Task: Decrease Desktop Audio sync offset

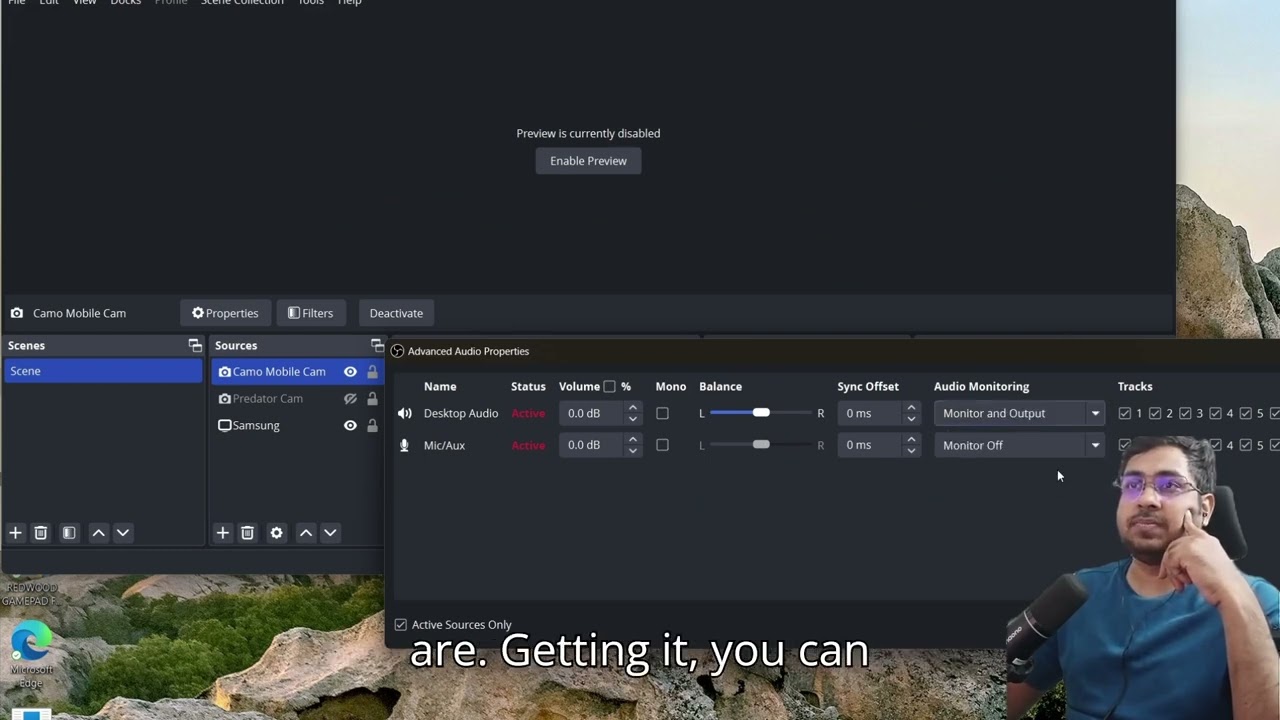Action: coord(911,419)
